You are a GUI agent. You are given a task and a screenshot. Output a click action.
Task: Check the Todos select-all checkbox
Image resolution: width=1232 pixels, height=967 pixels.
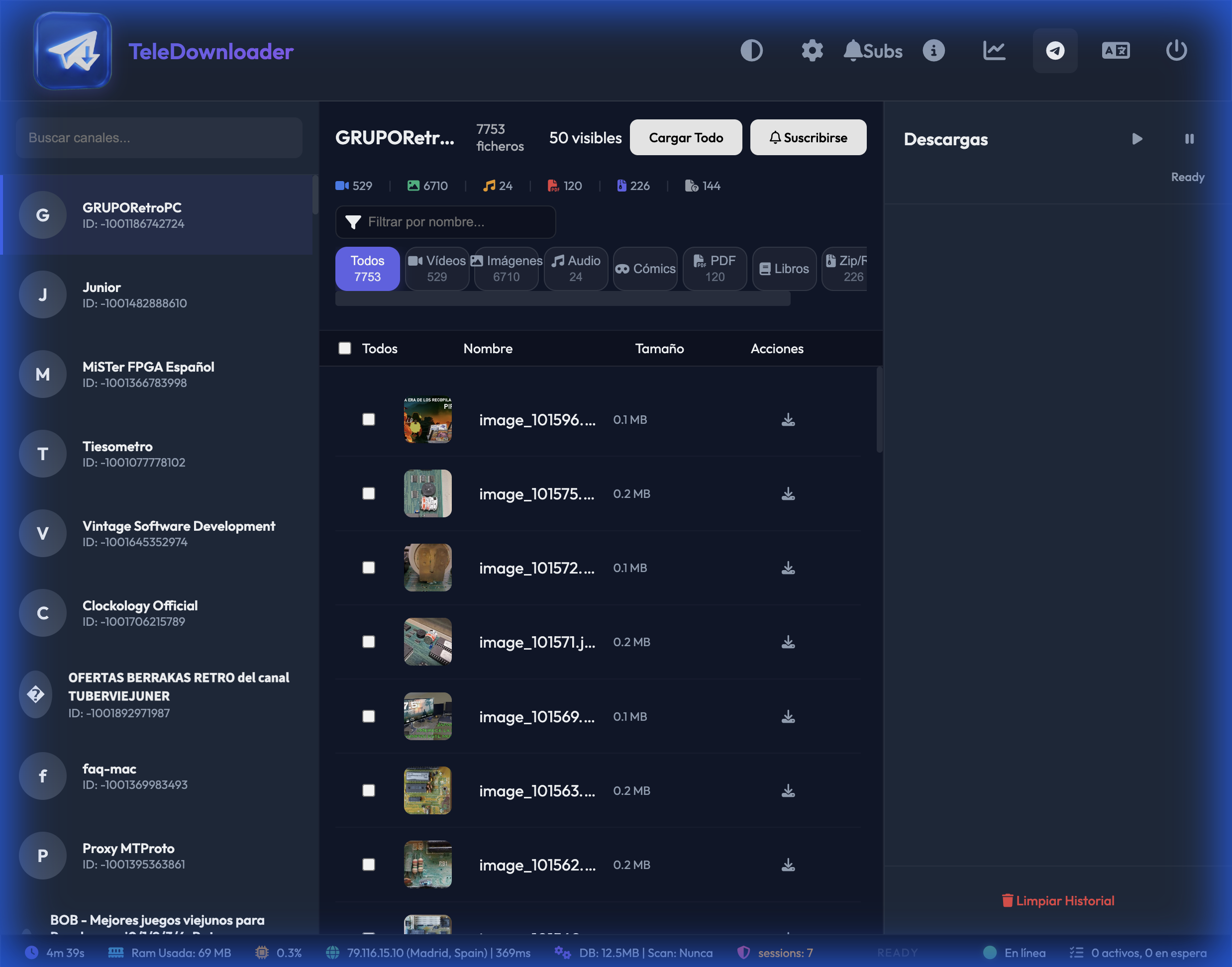click(x=345, y=348)
